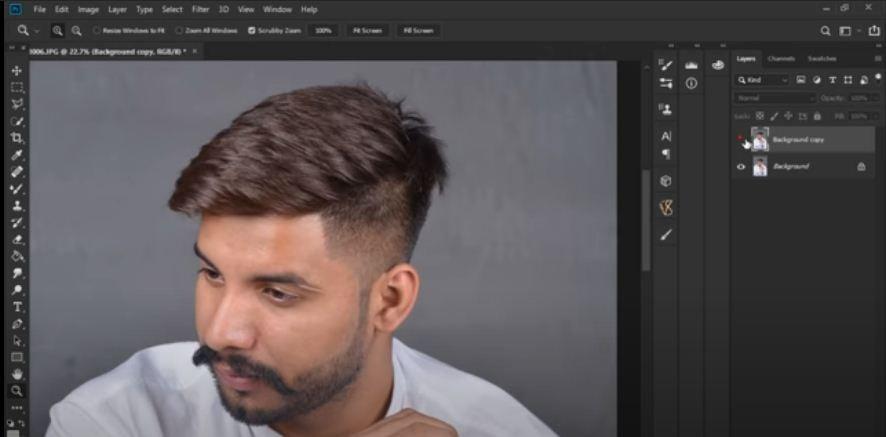Select the Path Selection arrow tool
This screenshot has height=437, width=886.
pyautogui.click(x=17, y=341)
